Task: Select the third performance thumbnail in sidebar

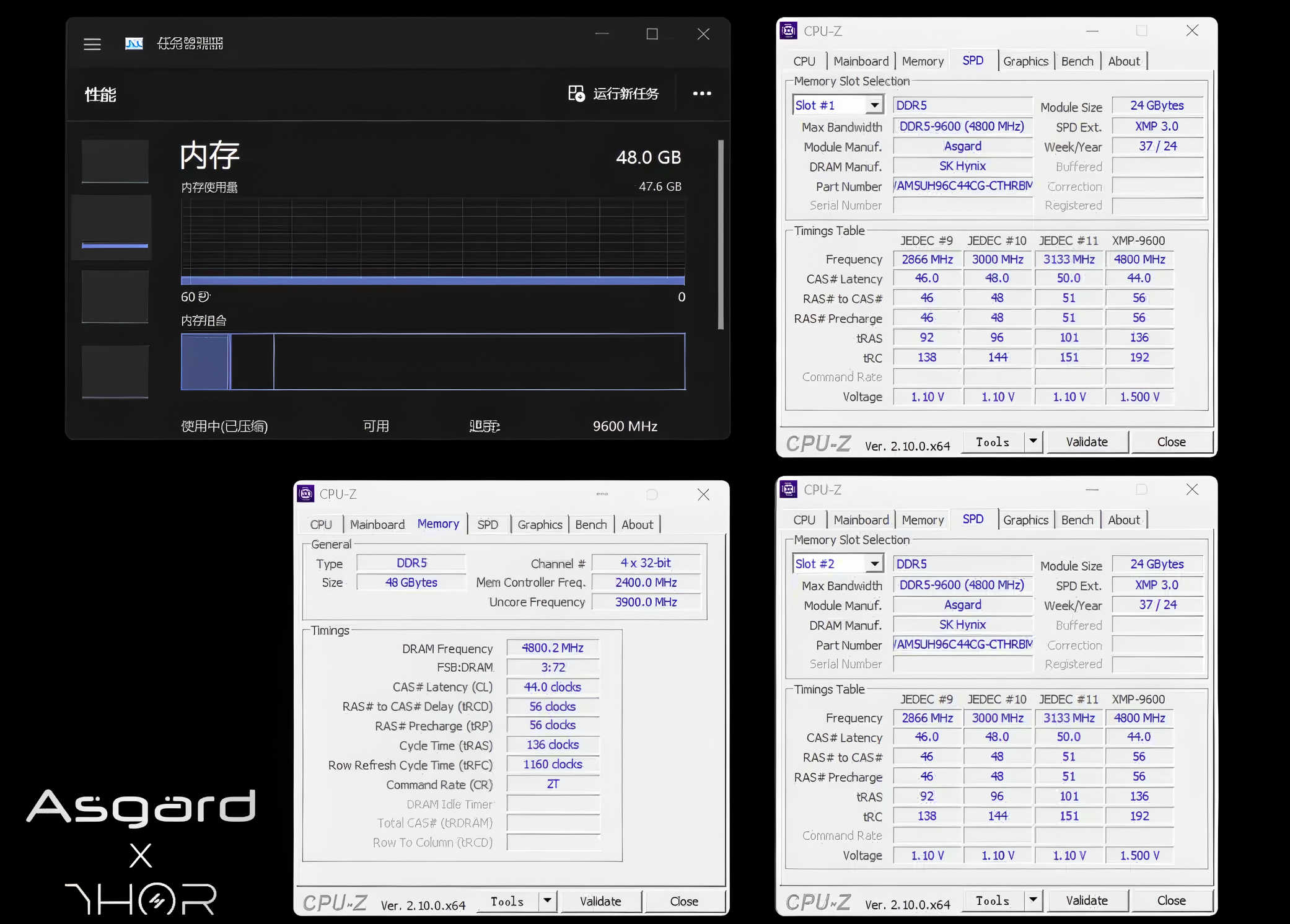Action: coord(115,296)
